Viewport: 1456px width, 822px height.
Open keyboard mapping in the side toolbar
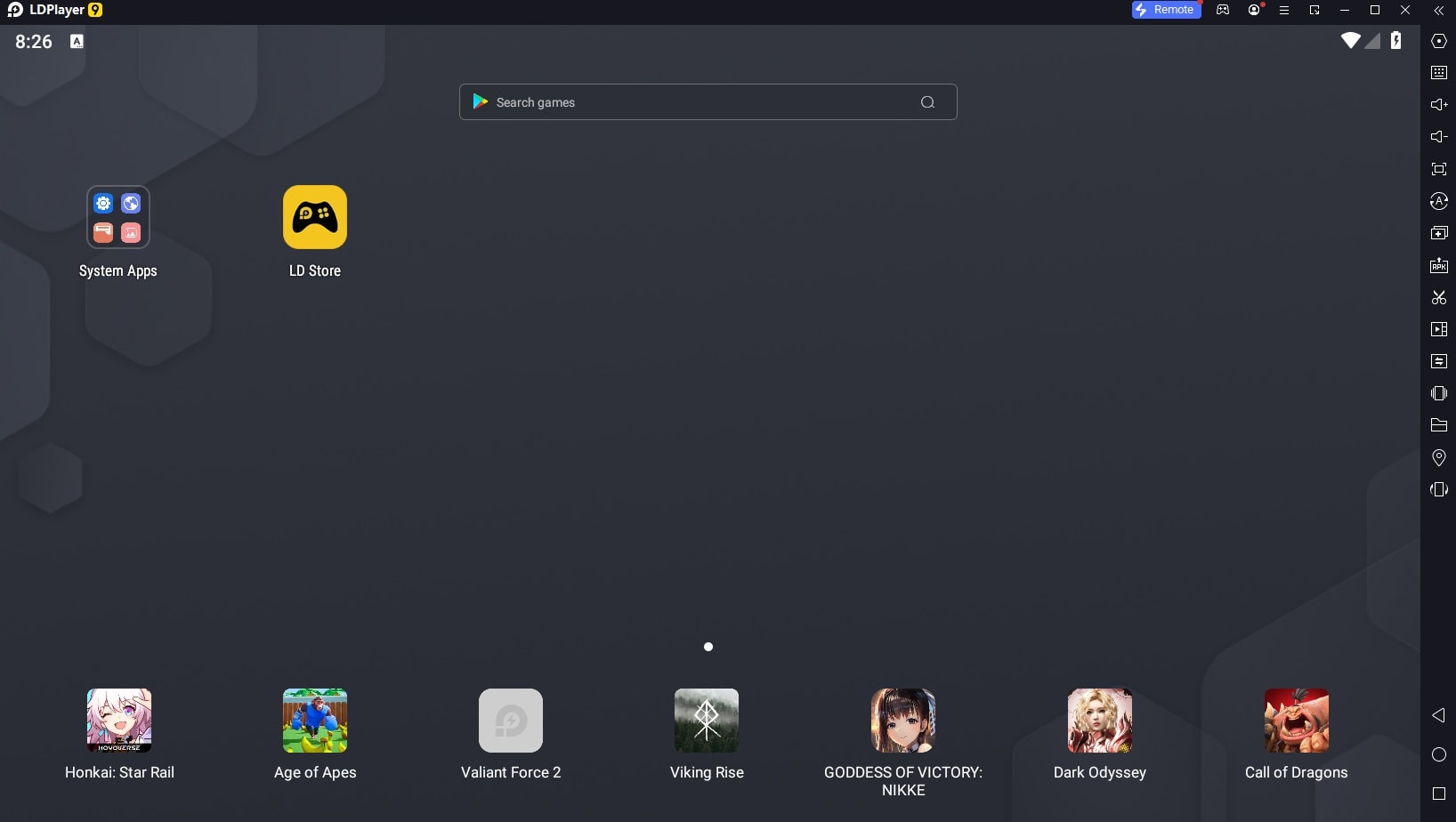pos(1438,73)
